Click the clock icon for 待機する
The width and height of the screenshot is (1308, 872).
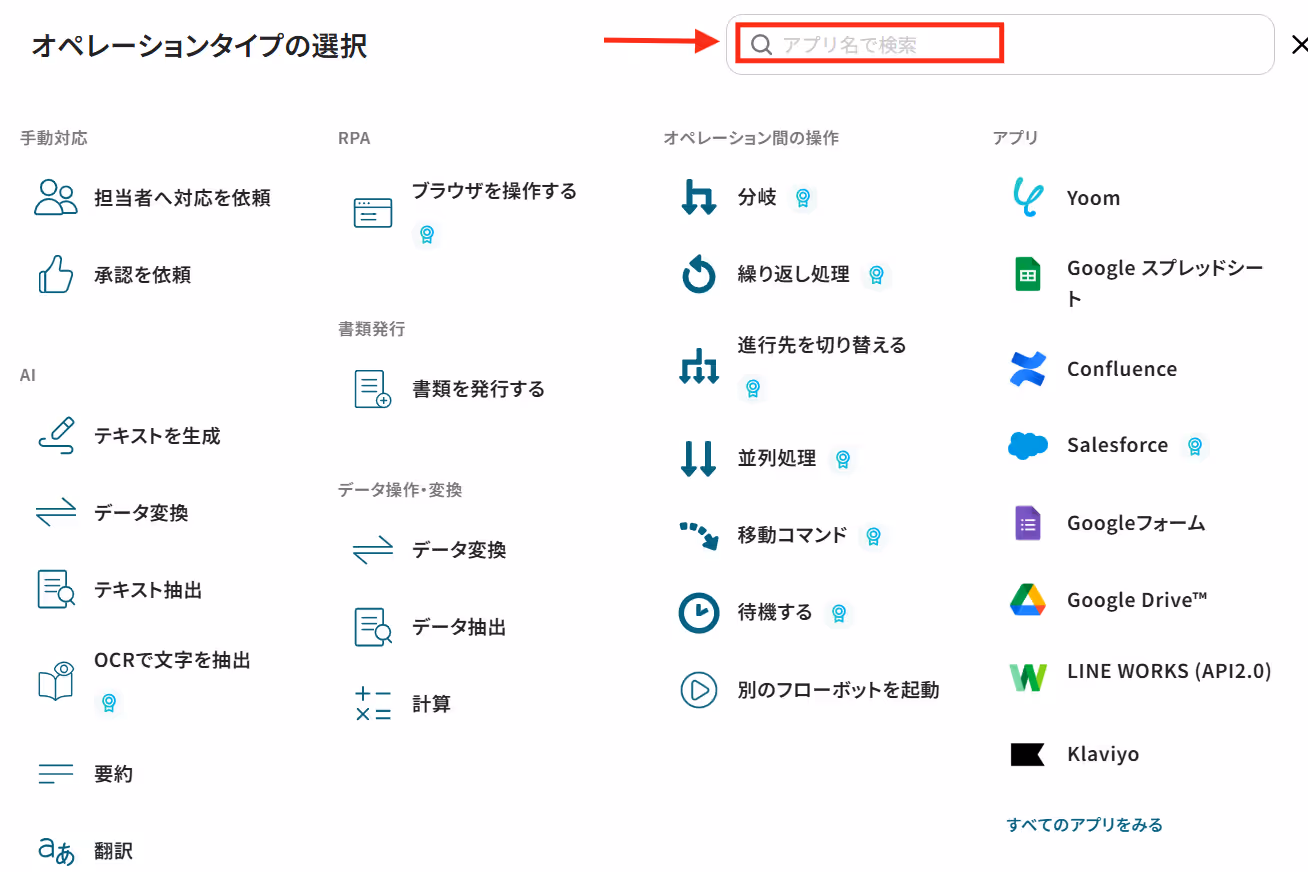tap(699, 612)
